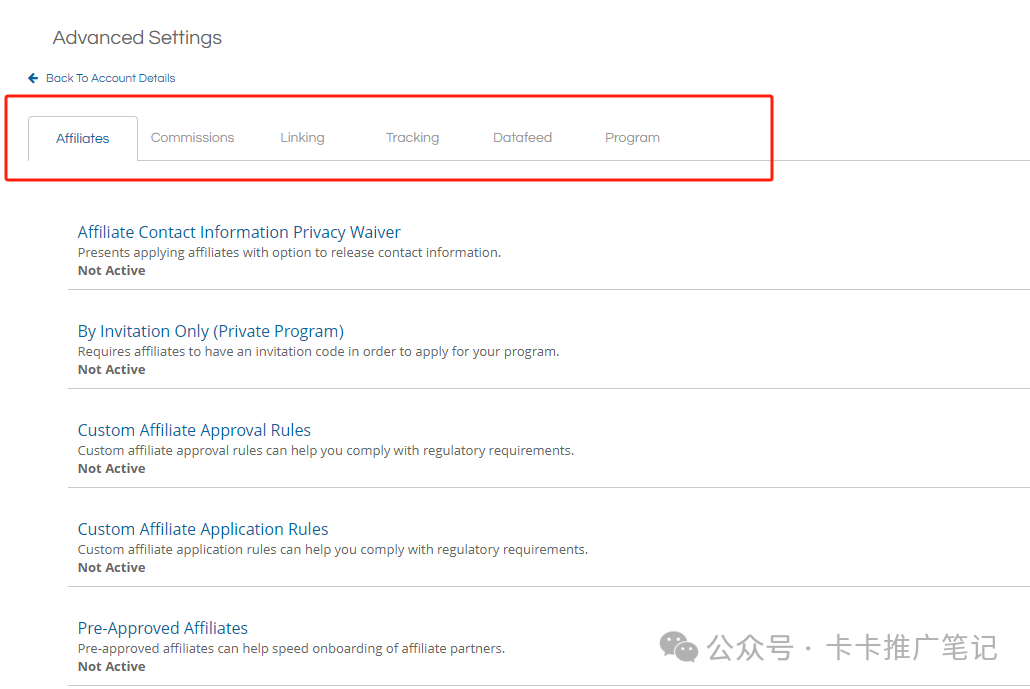Image resolution: width=1030 pixels, height=689 pixels.
Task: Click the invitation code description text
Action: click(x=318, y=352)
